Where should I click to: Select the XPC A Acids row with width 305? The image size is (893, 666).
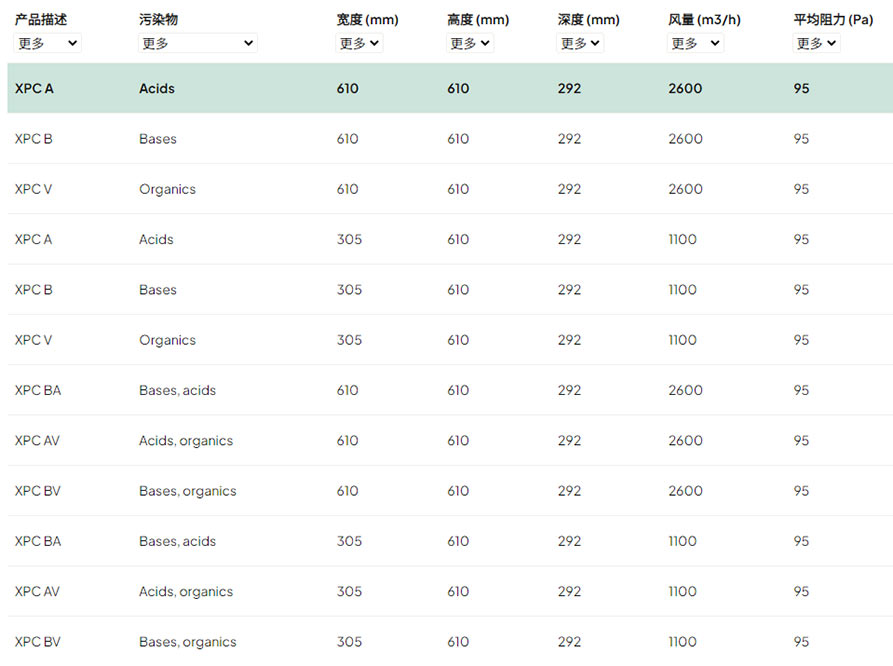(x=450, y=239)
